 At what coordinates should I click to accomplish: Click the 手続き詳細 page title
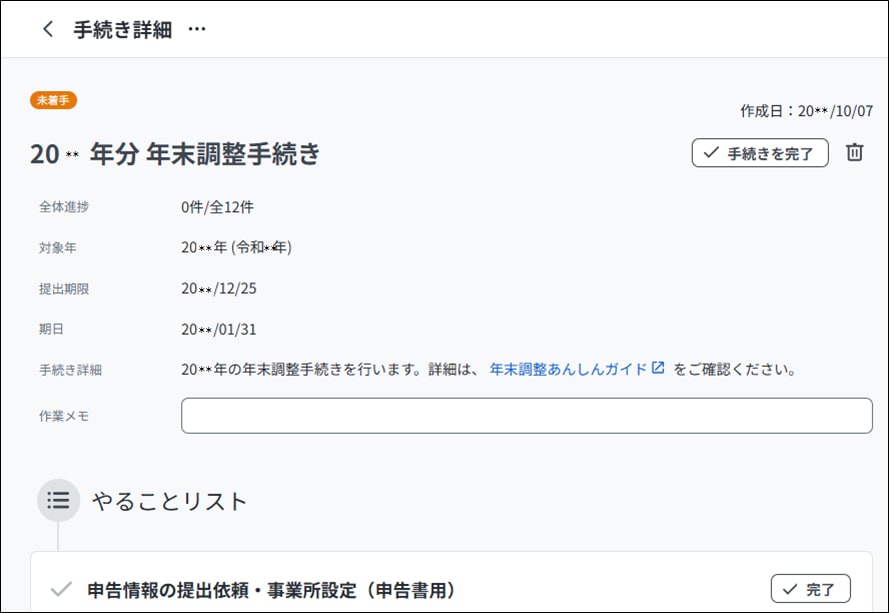pos(122,30)
